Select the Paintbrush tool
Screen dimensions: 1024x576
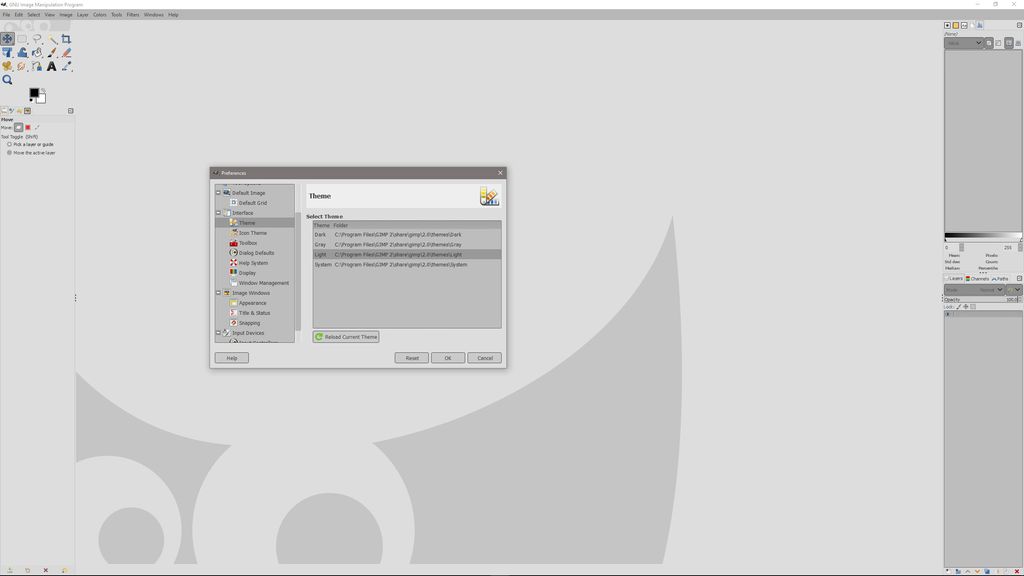coord(51,53)
